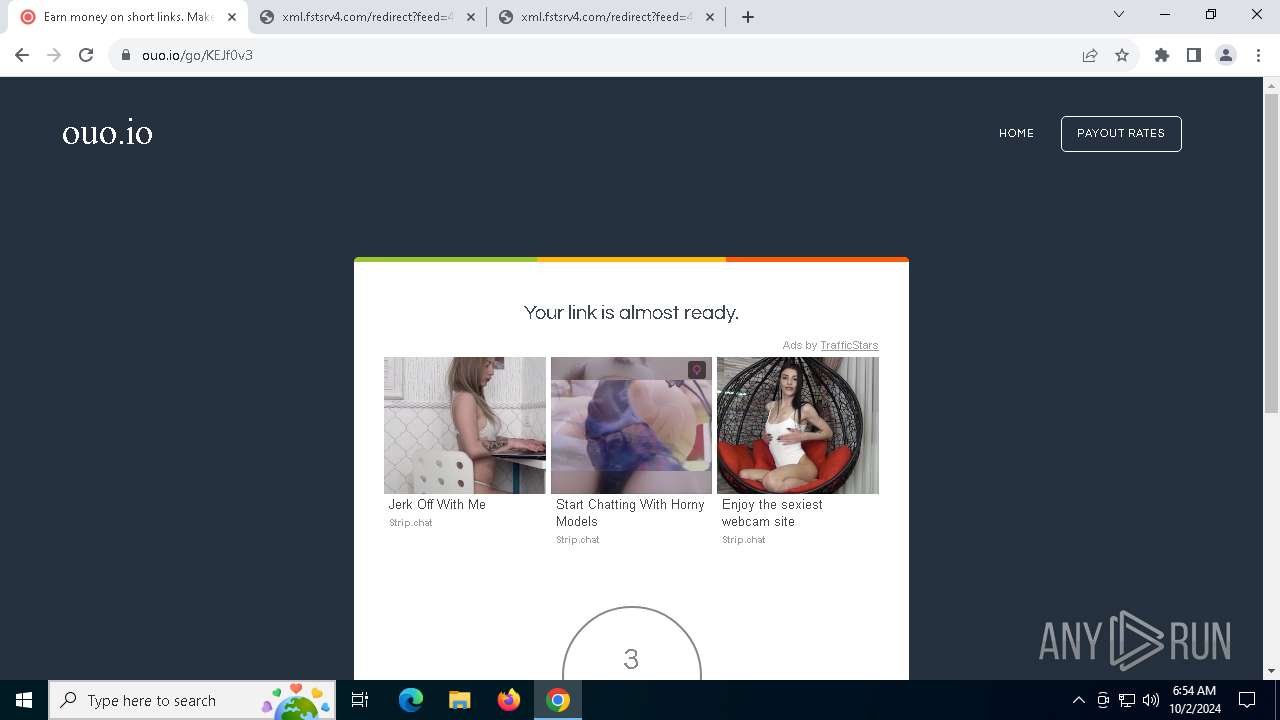
Task: Close the second xml.fstsrv4.com tab
Action: [471, 17]
